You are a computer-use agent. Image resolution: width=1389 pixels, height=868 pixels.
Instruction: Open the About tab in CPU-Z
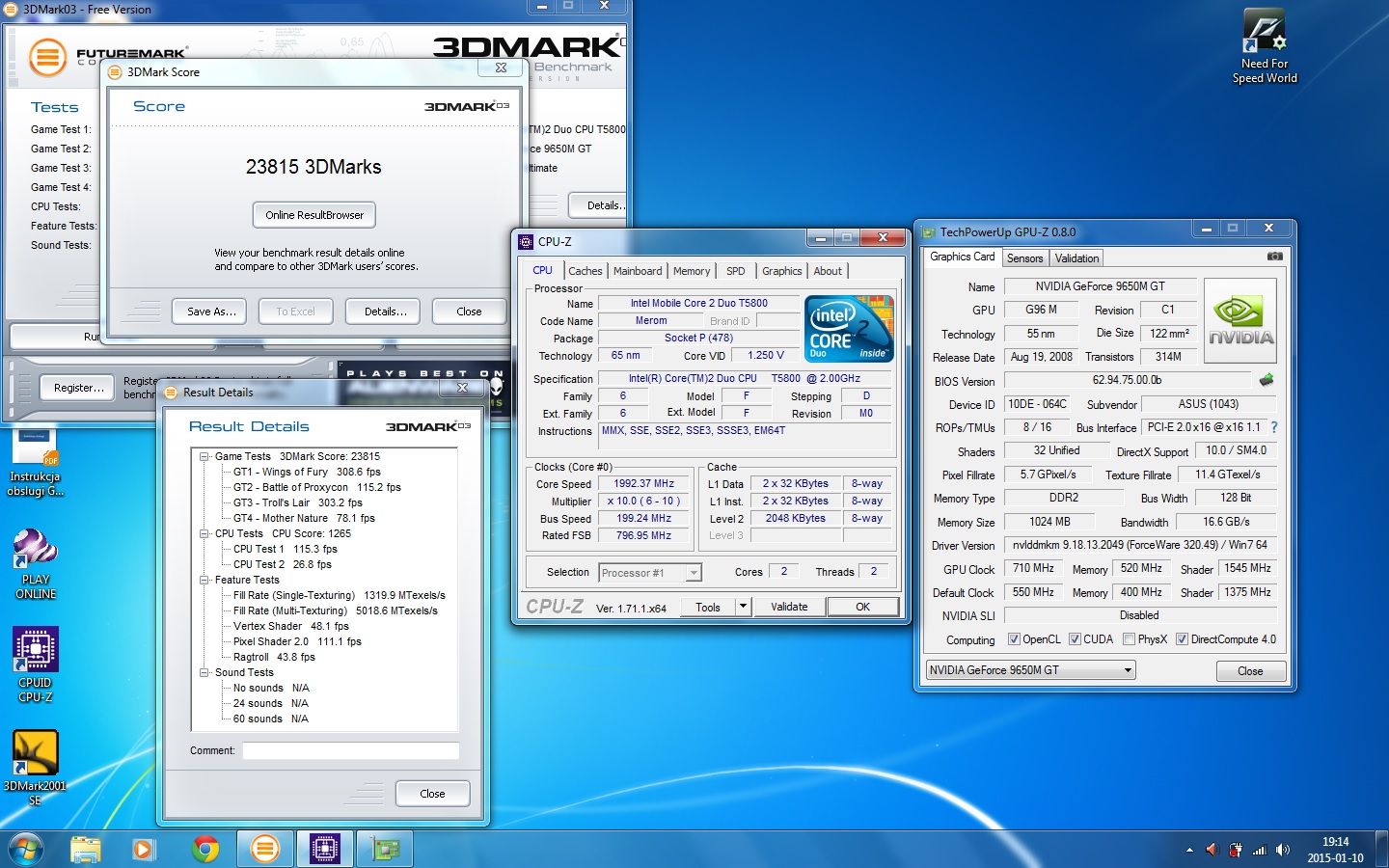(828, 271)
